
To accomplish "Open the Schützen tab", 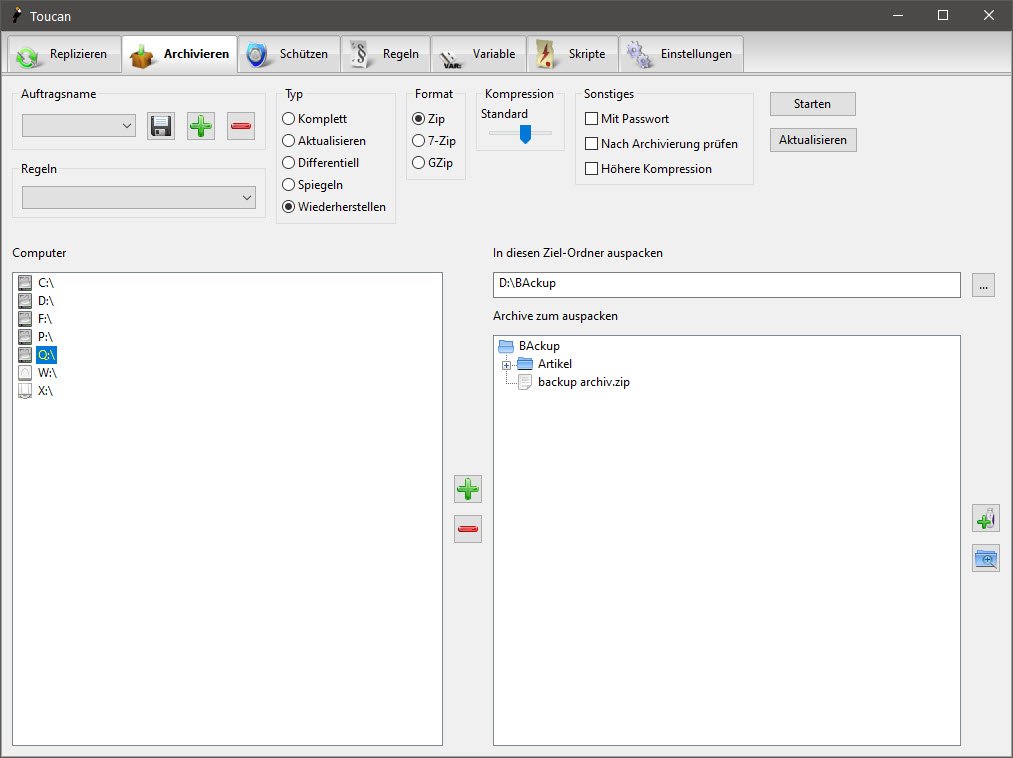I will [289, 54].
